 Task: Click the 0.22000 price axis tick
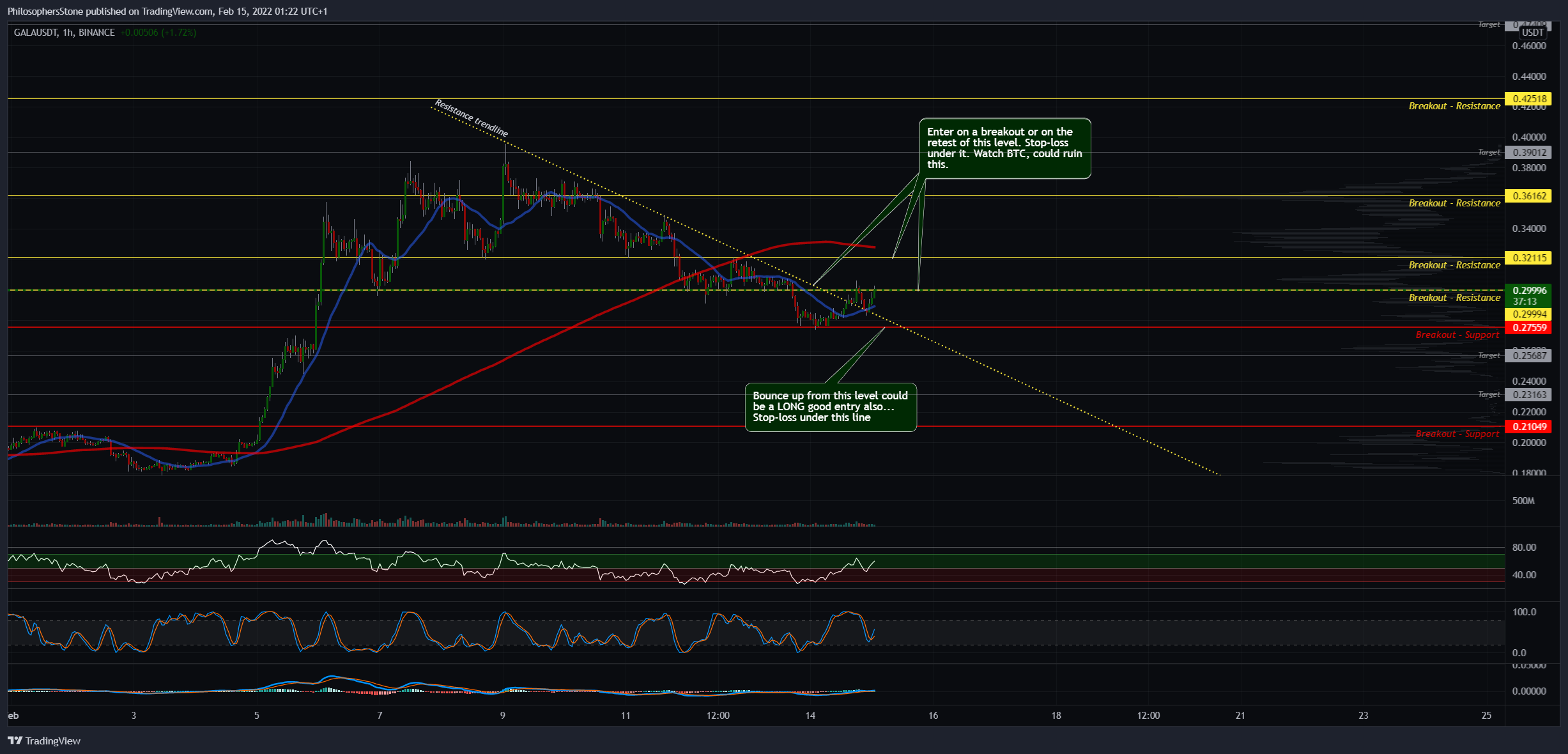(1529, 412)
